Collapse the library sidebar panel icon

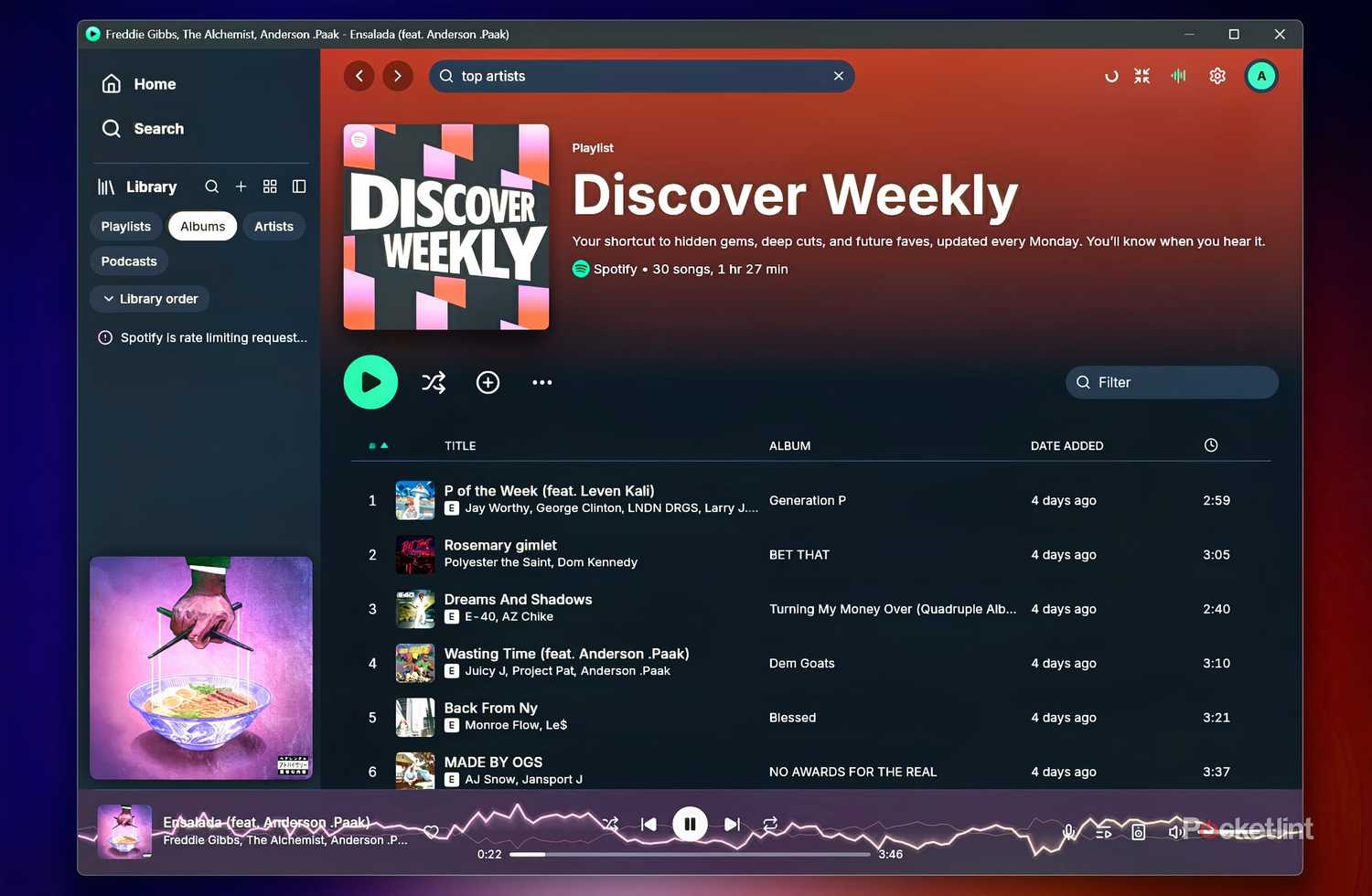click(299, 187)
